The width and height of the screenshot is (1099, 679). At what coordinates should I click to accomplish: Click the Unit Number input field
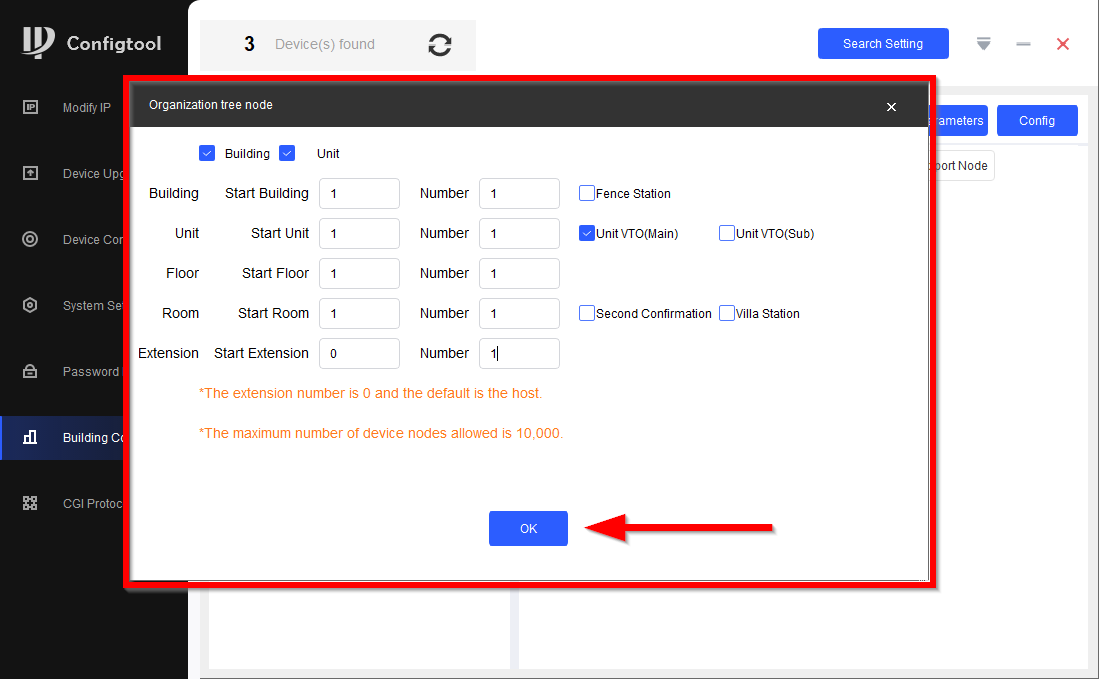tap(519, 233)
